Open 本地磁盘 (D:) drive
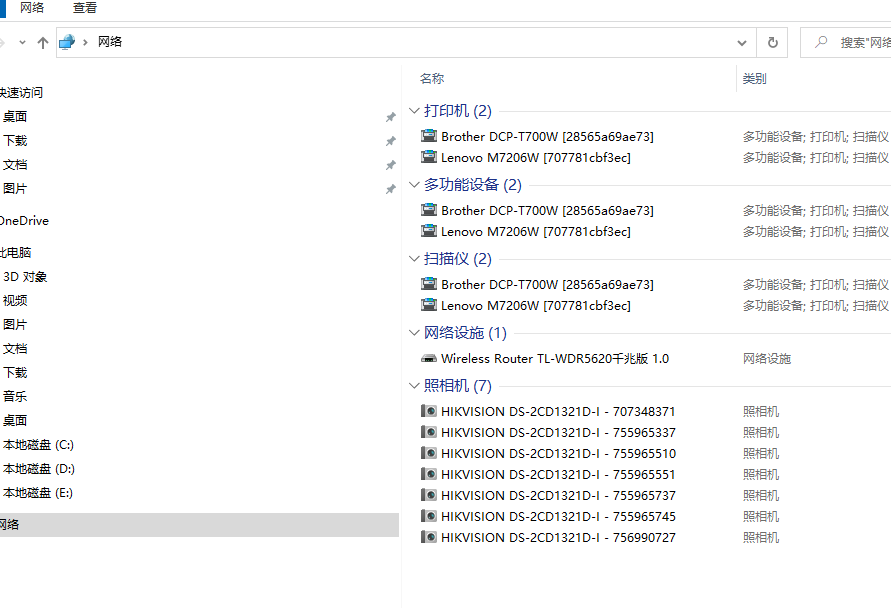 pyautogui.click(x=39, y=469)
